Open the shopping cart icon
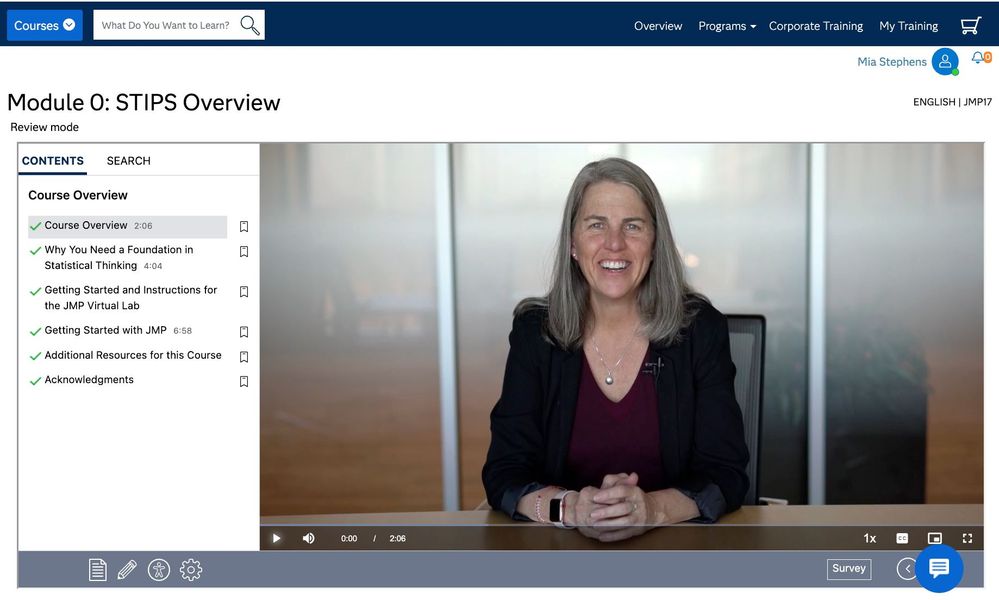 pos(970,25)
